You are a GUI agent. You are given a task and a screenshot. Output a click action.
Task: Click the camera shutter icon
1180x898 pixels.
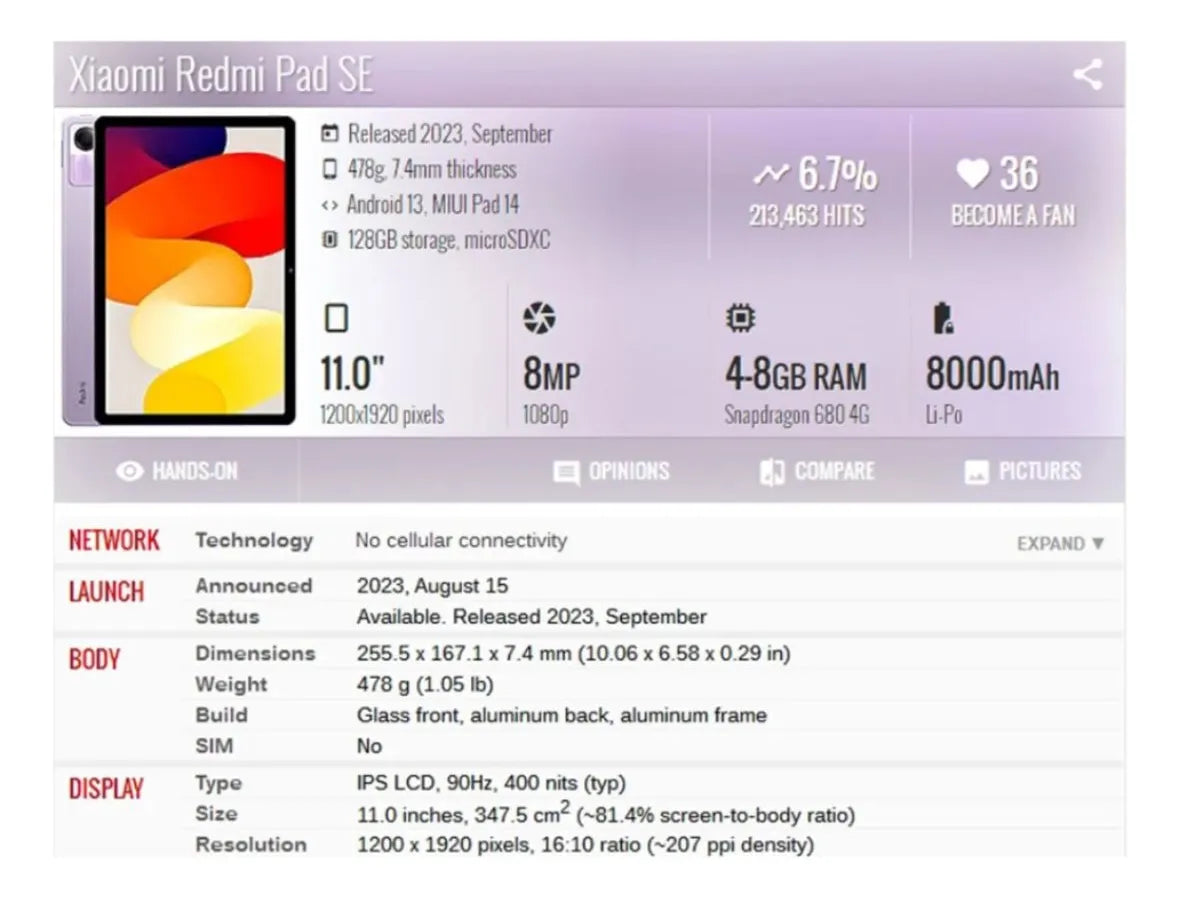[x=539, y=319]
